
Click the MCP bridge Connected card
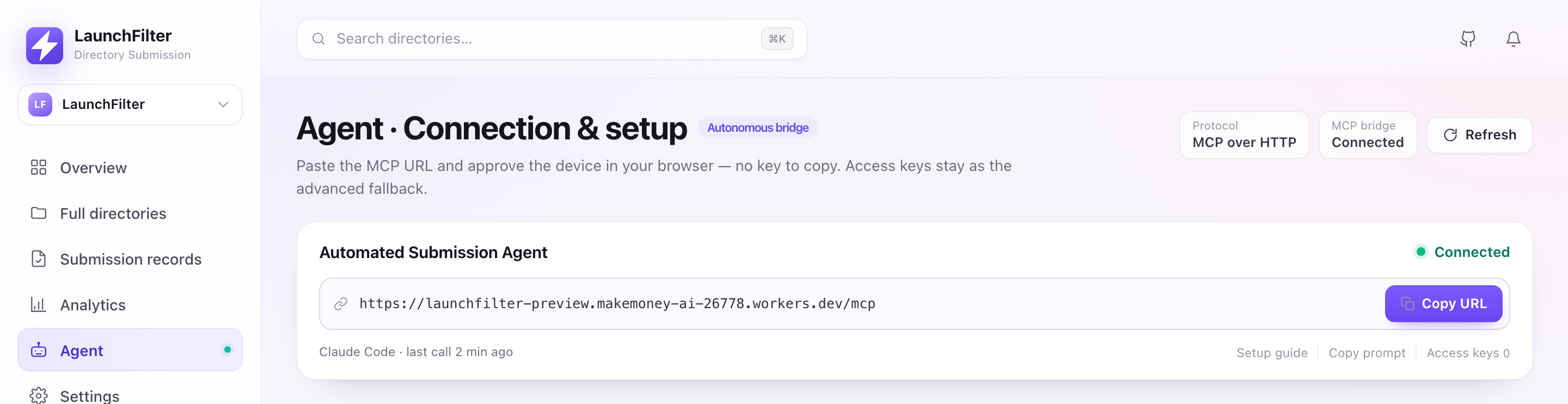(x=1367, y=135)
